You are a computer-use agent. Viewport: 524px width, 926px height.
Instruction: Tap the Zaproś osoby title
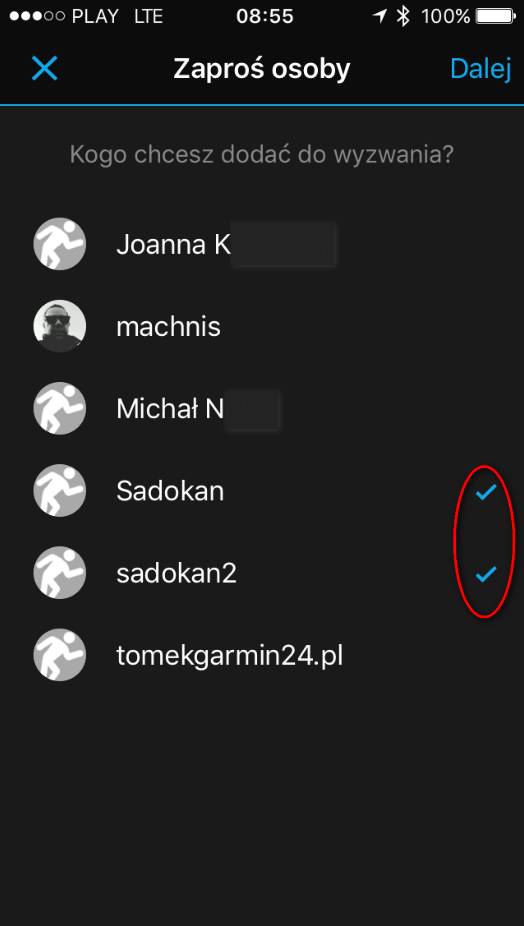(x=262, y=69)
